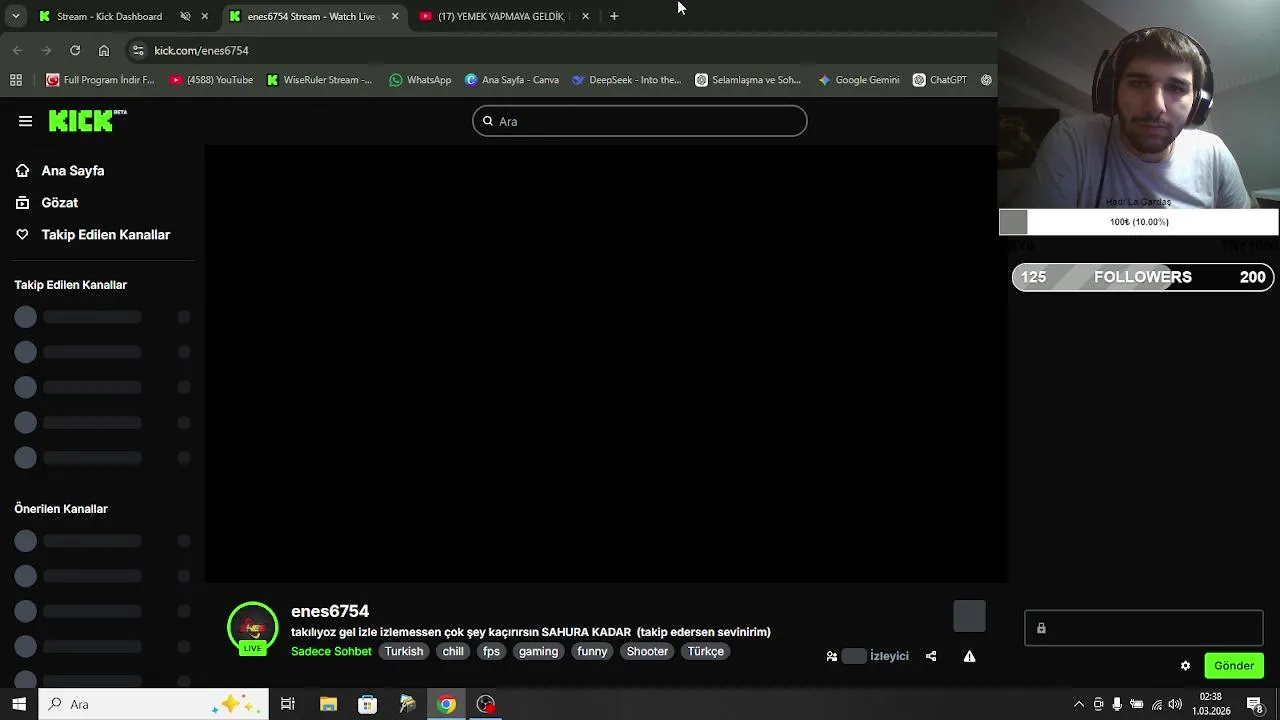Open the WhatsApp bookmark

coord(420,80)
